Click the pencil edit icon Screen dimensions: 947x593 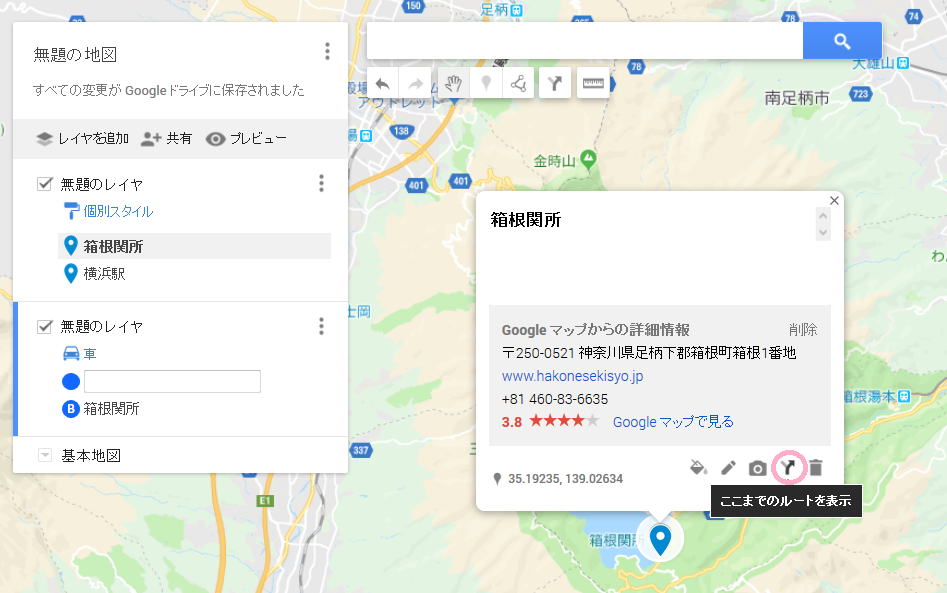pyautogui.click(x=728, y=467)
